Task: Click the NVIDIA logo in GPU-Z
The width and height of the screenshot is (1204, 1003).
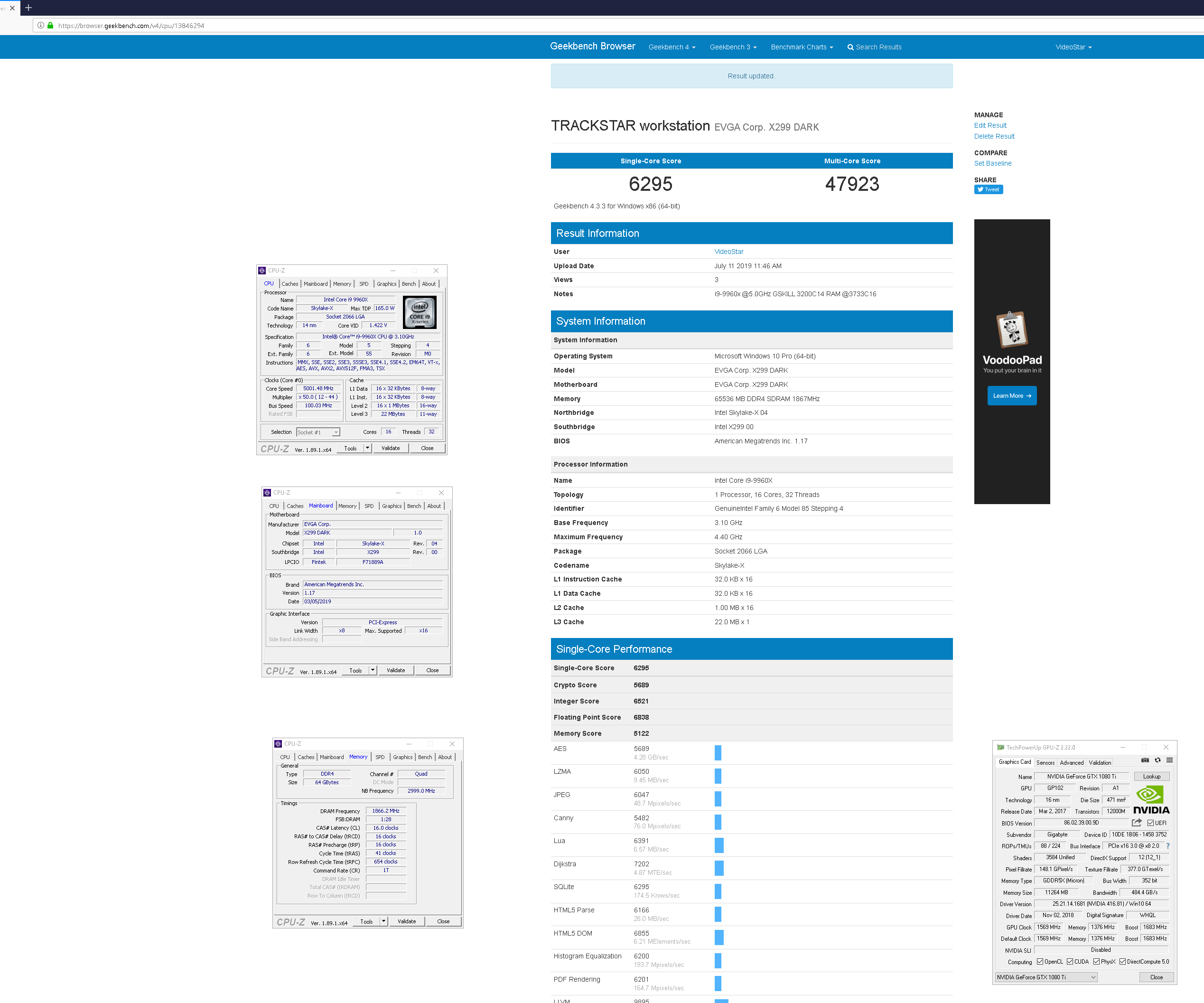Action: pyautogui.click(x=1151, y=800)
